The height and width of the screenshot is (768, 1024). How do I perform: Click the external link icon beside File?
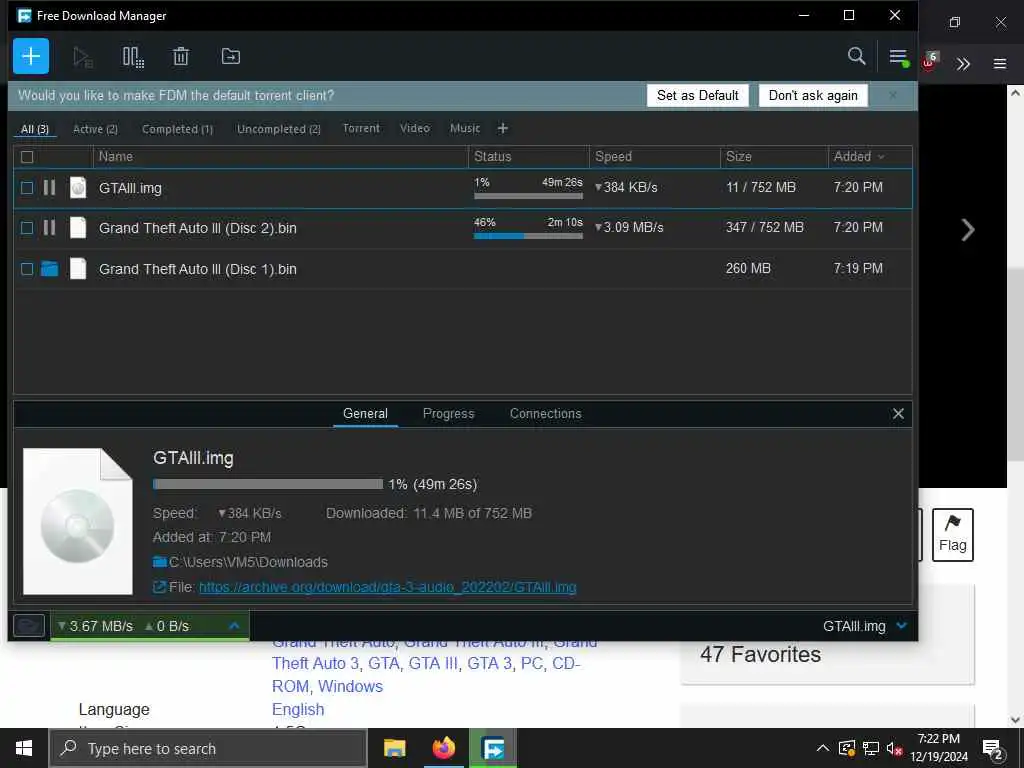click(159, 587)
